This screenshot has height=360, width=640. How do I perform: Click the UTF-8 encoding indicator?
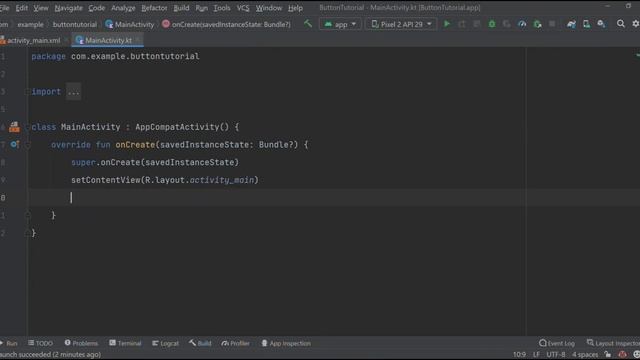pos(556,354)
